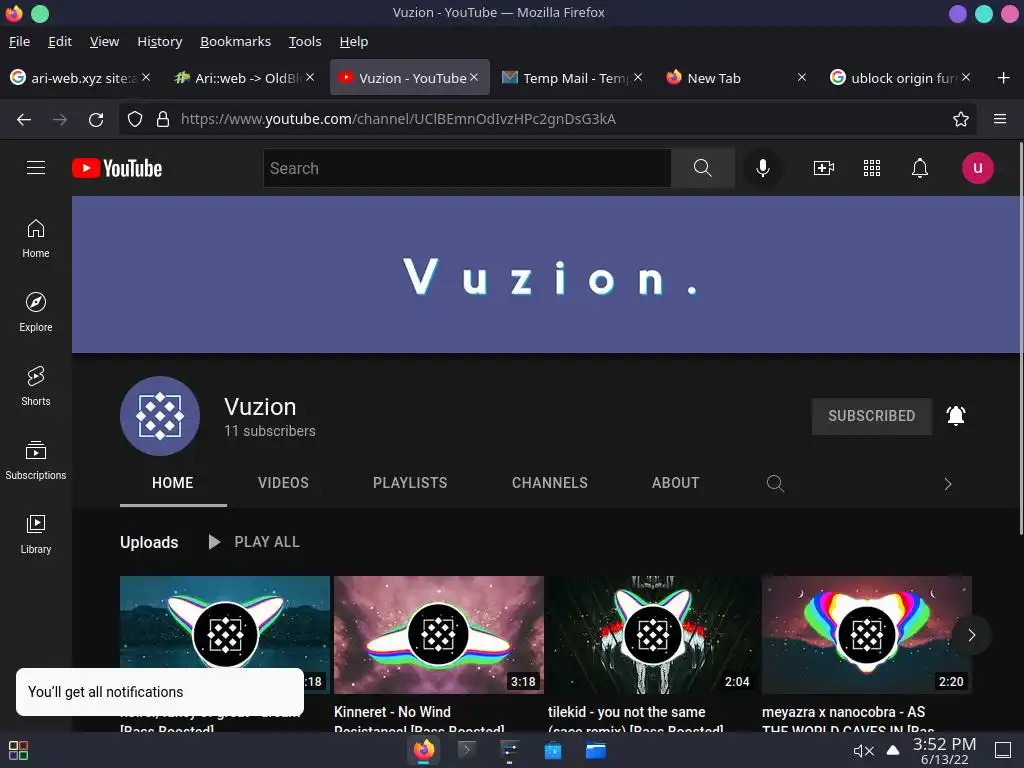1024x768 pixels.
Task: Open a new tab with plus
Action: tap(1004, 78)
